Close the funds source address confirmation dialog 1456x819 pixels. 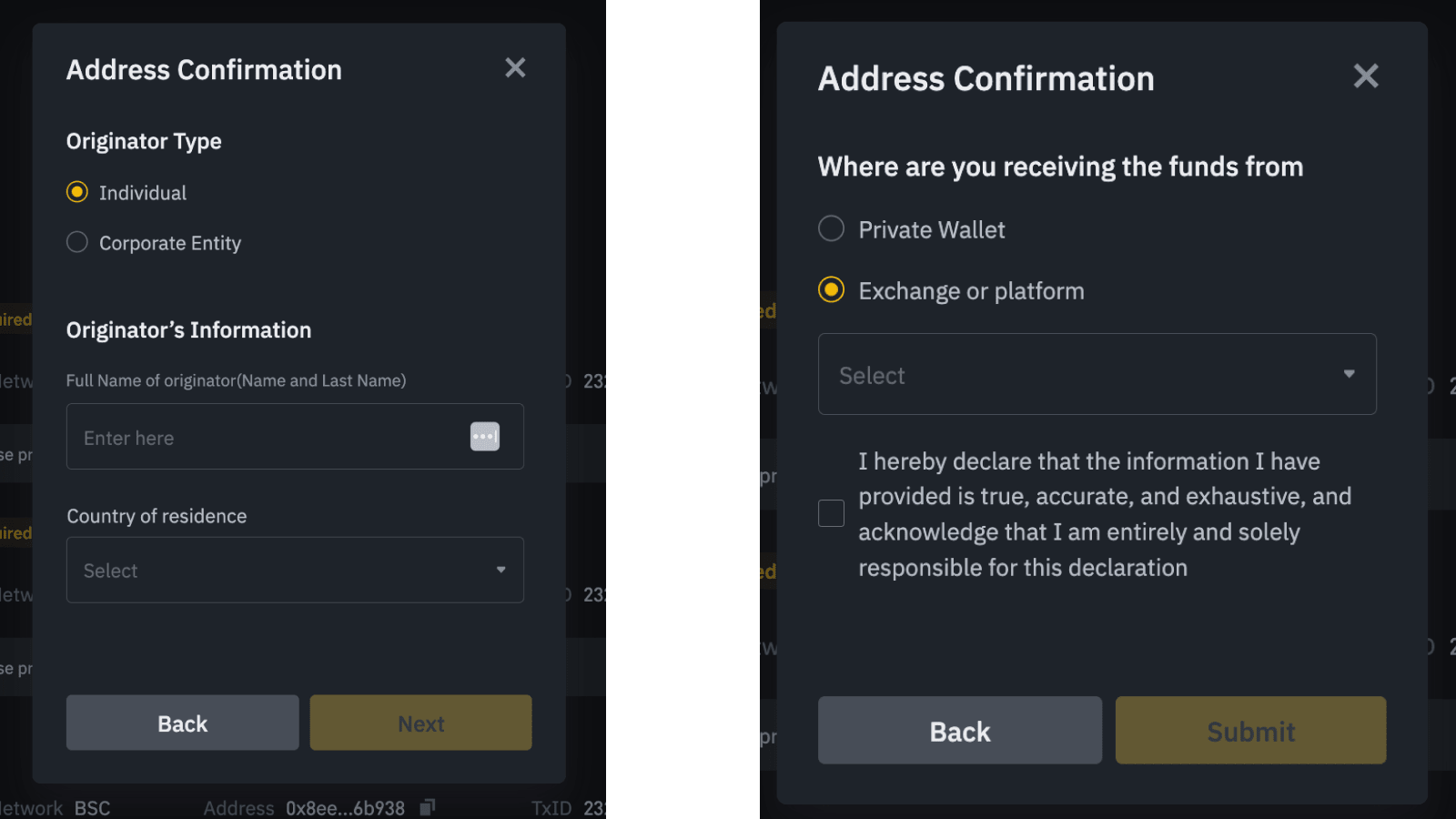(x=1365, y=76)
